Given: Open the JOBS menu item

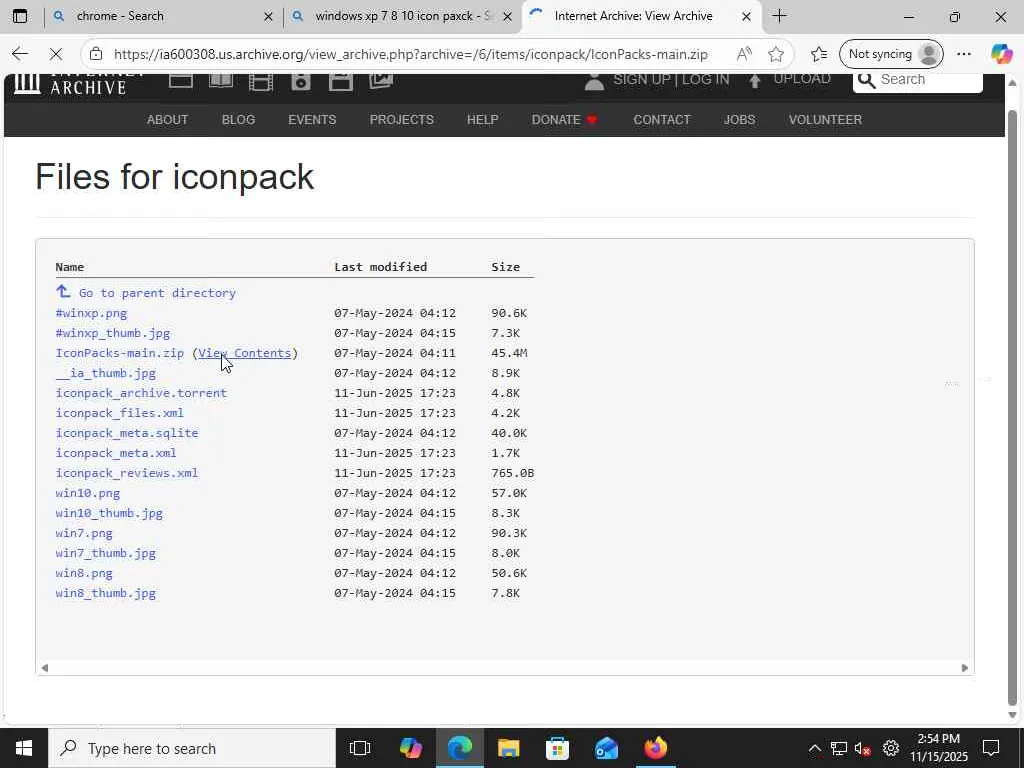Looking at the screenshot, I should [x=739, y=120].
